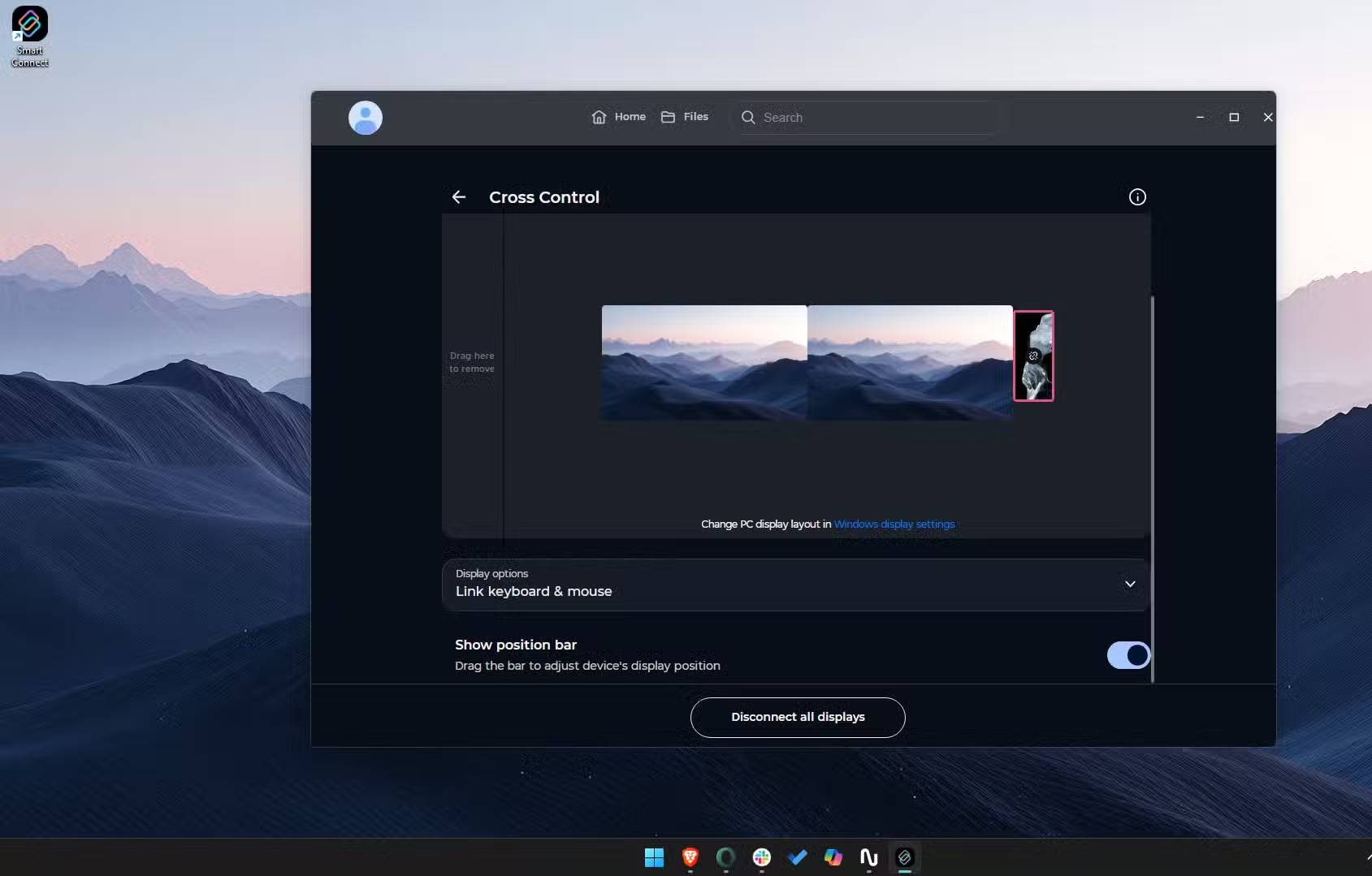Switch to the Home tab
1372x876 pixels.
pos(617,117)
